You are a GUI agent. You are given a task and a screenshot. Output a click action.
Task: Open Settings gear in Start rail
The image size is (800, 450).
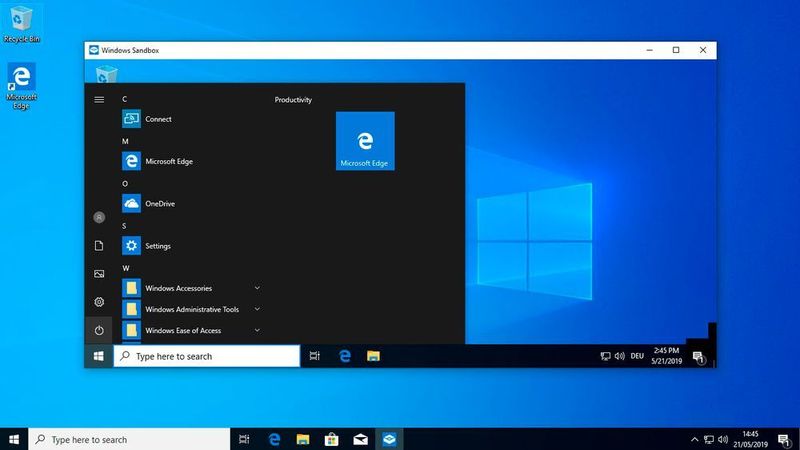coord(99,302)
